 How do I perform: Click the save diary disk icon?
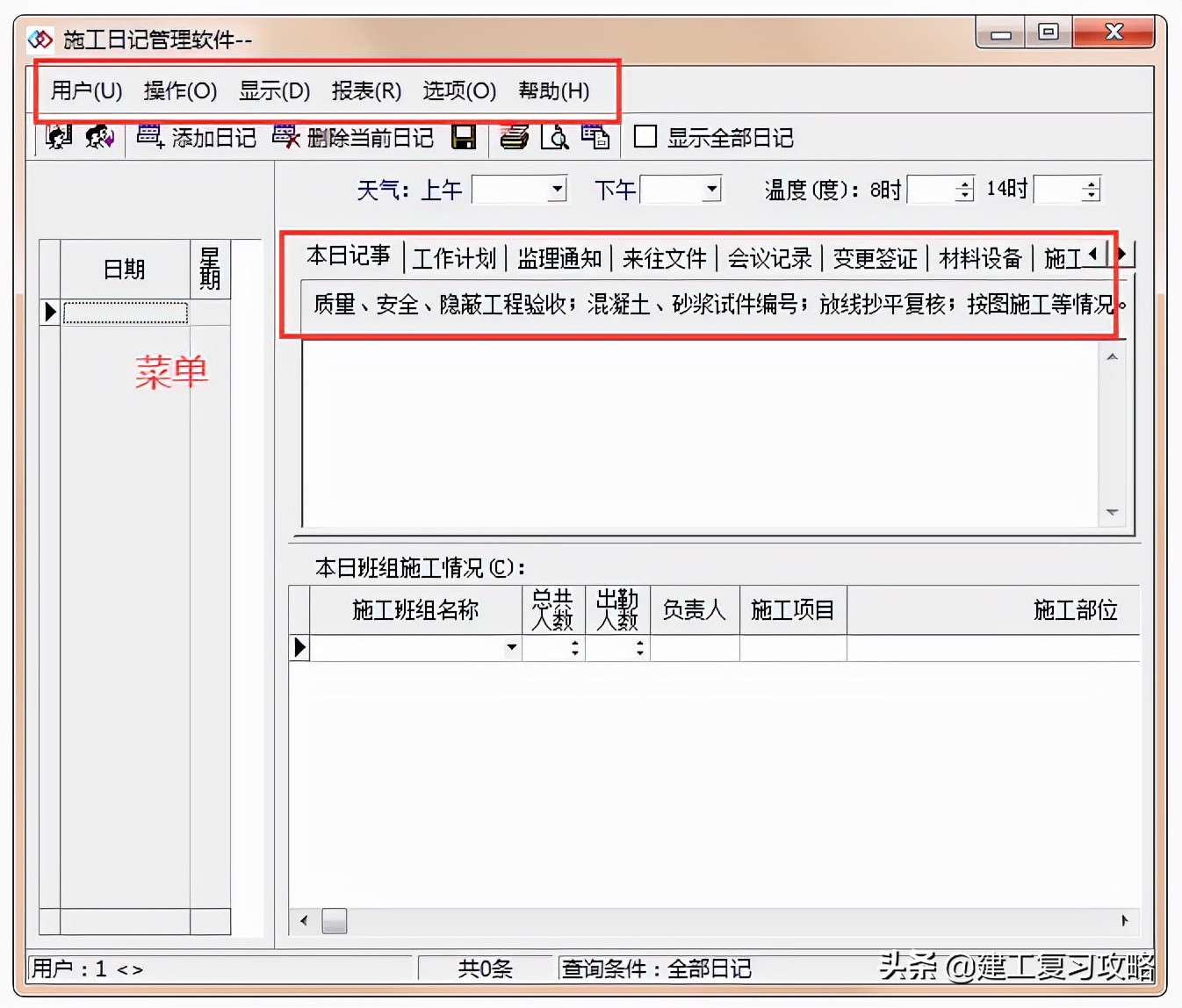pos(465,137)
